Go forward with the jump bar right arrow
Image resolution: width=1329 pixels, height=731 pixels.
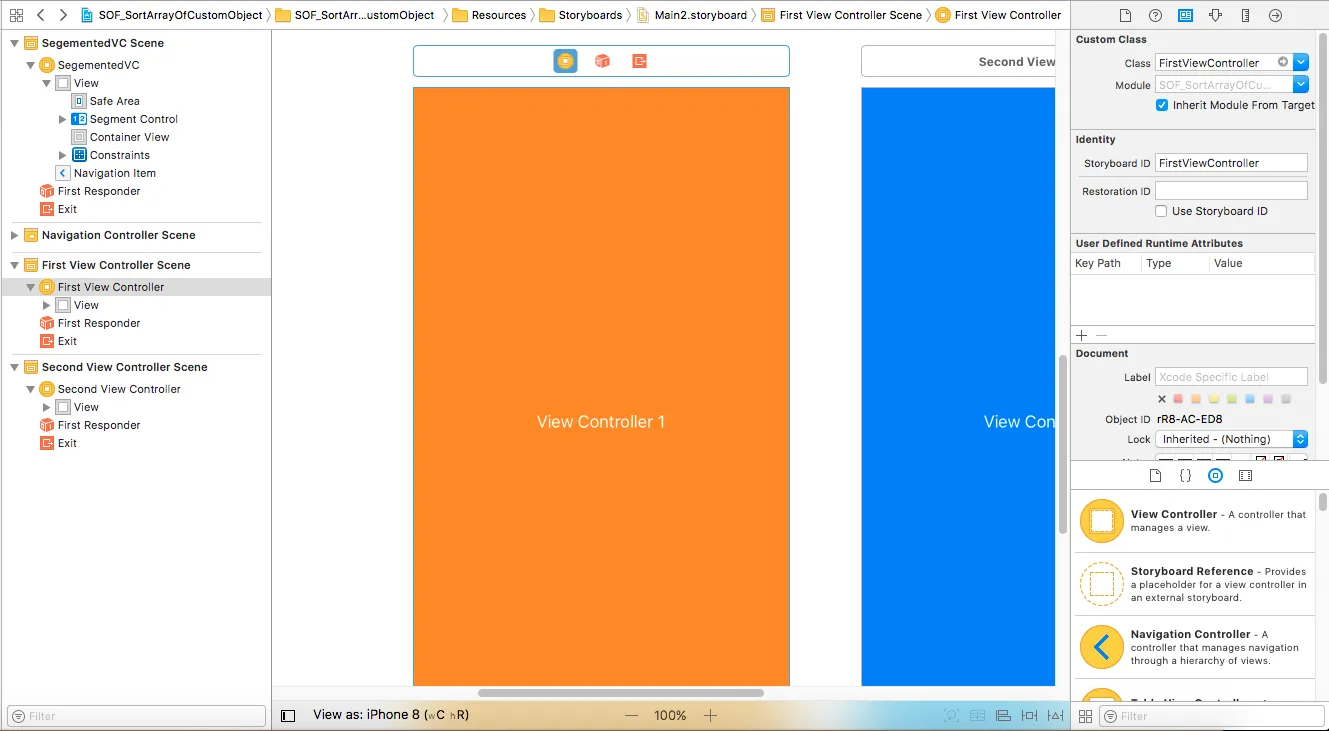(63, 15)
